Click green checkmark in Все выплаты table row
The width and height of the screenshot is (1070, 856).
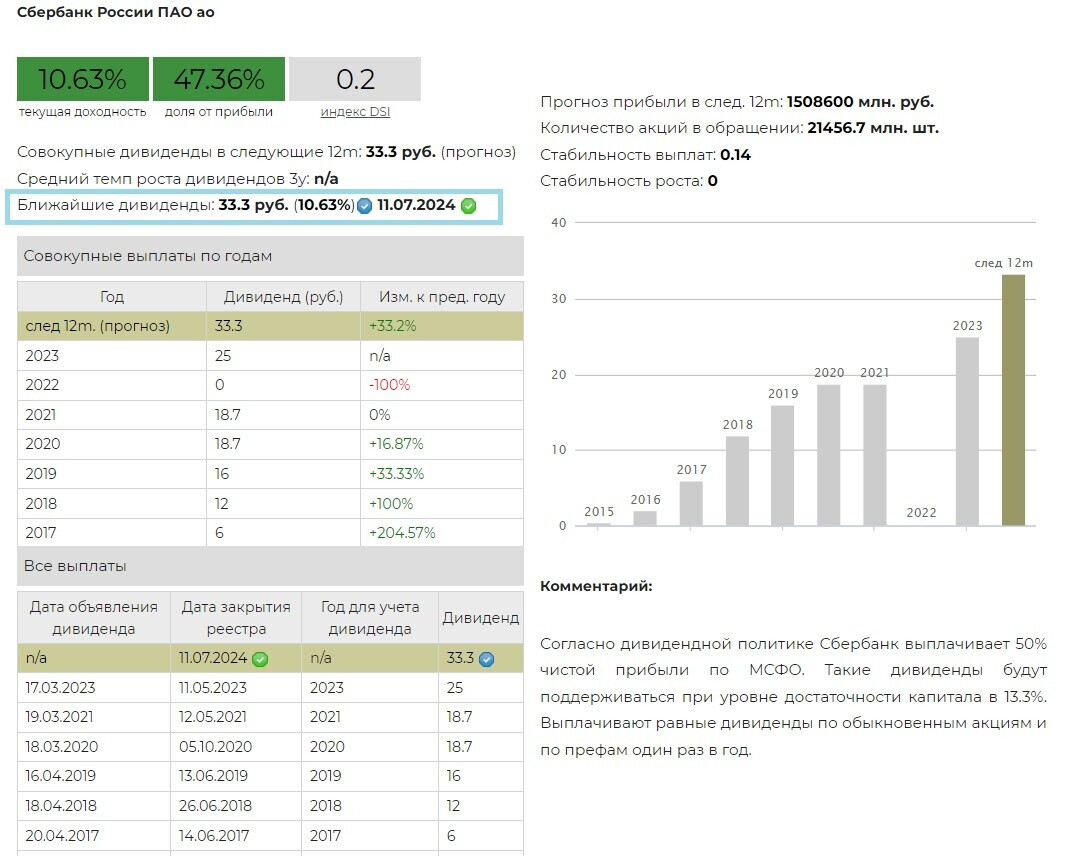(x=260, y=659)
